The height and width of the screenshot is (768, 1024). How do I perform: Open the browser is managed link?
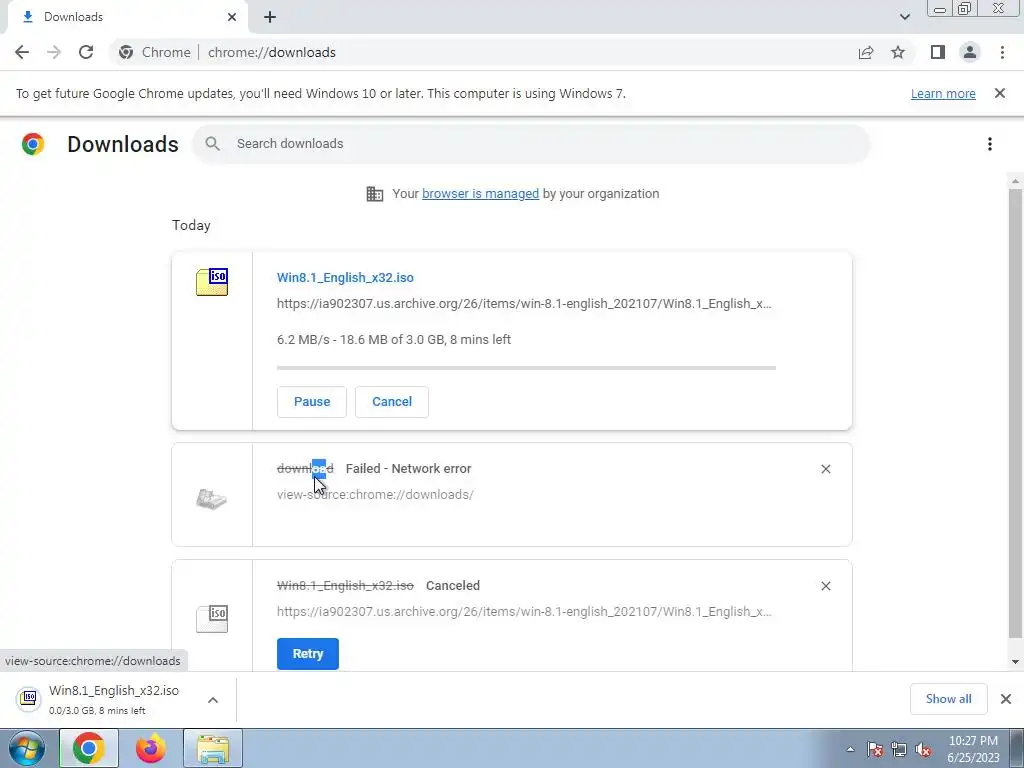tap(480, 193)
